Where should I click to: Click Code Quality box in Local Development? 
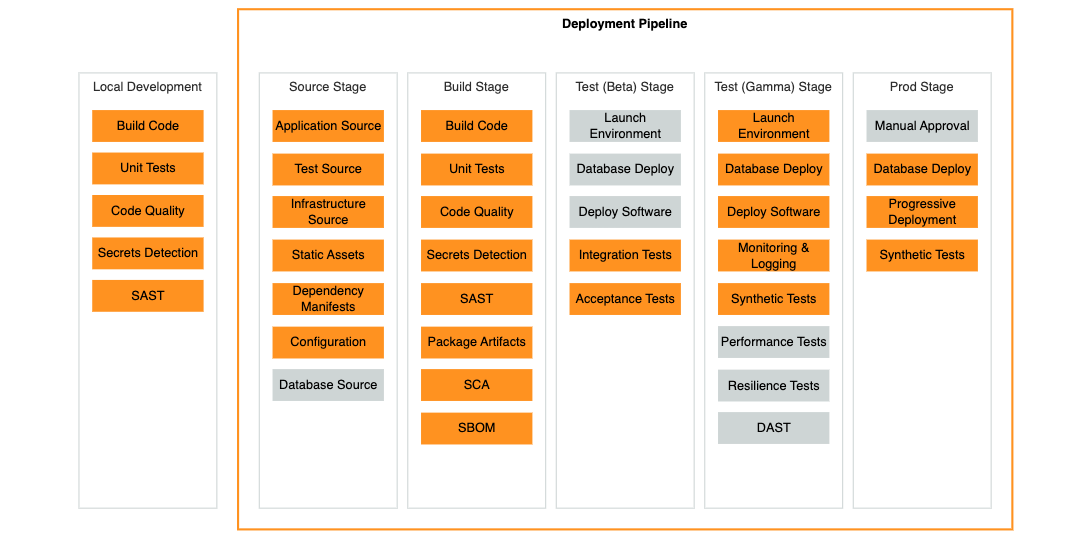[x=147, y=211]
